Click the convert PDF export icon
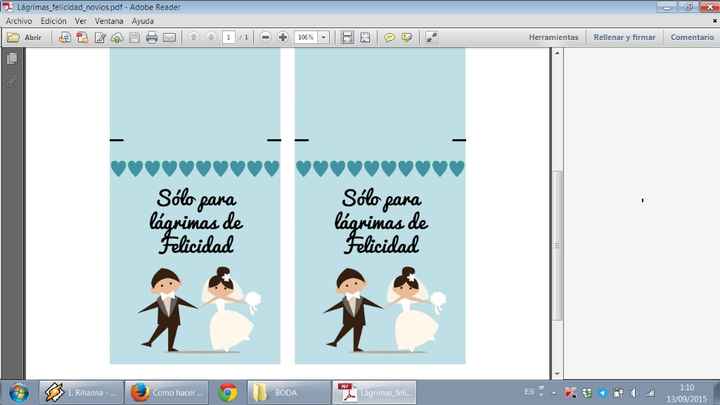720x405 pixels. click(82, 38)
